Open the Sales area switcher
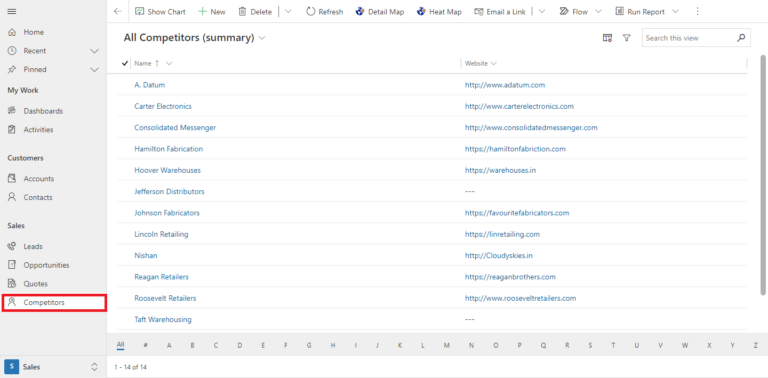The height and width of the screenshot is (378, 768). [x=53, y=367]
